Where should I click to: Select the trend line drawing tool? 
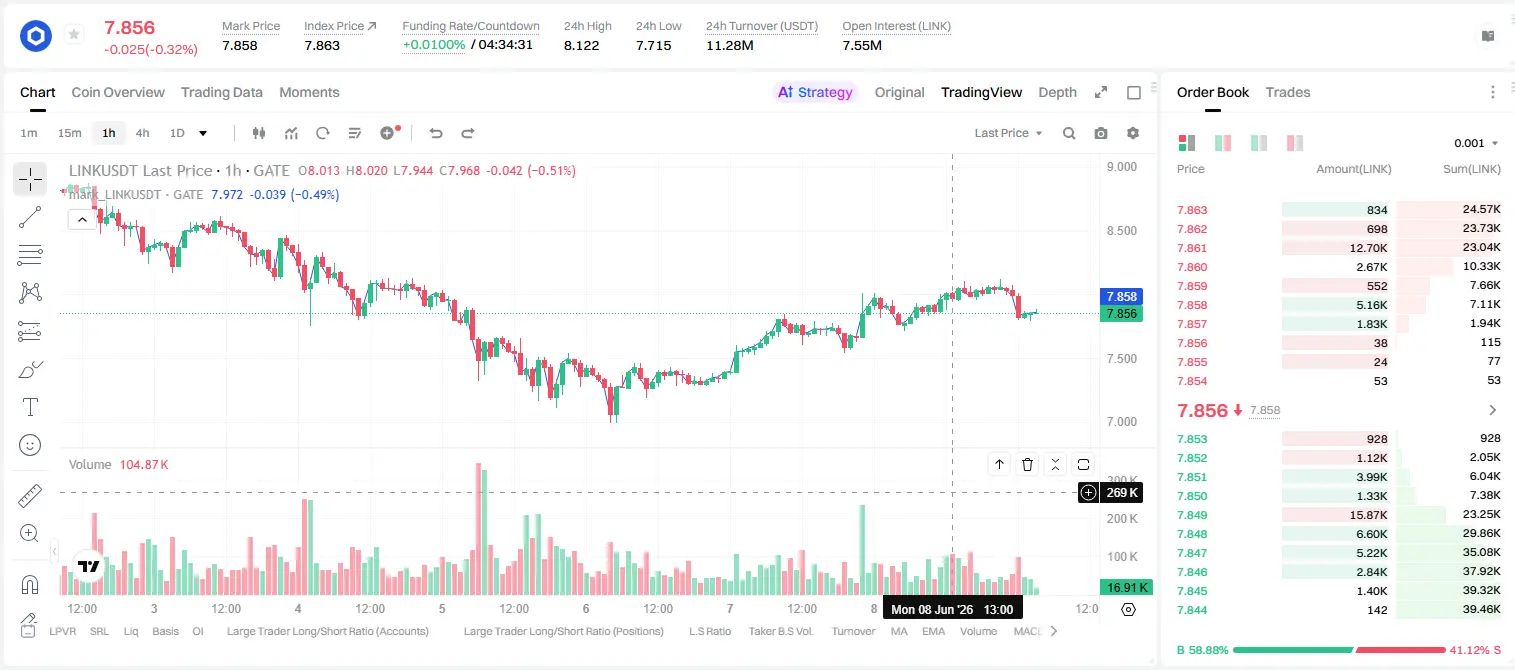tap(30, 217)
